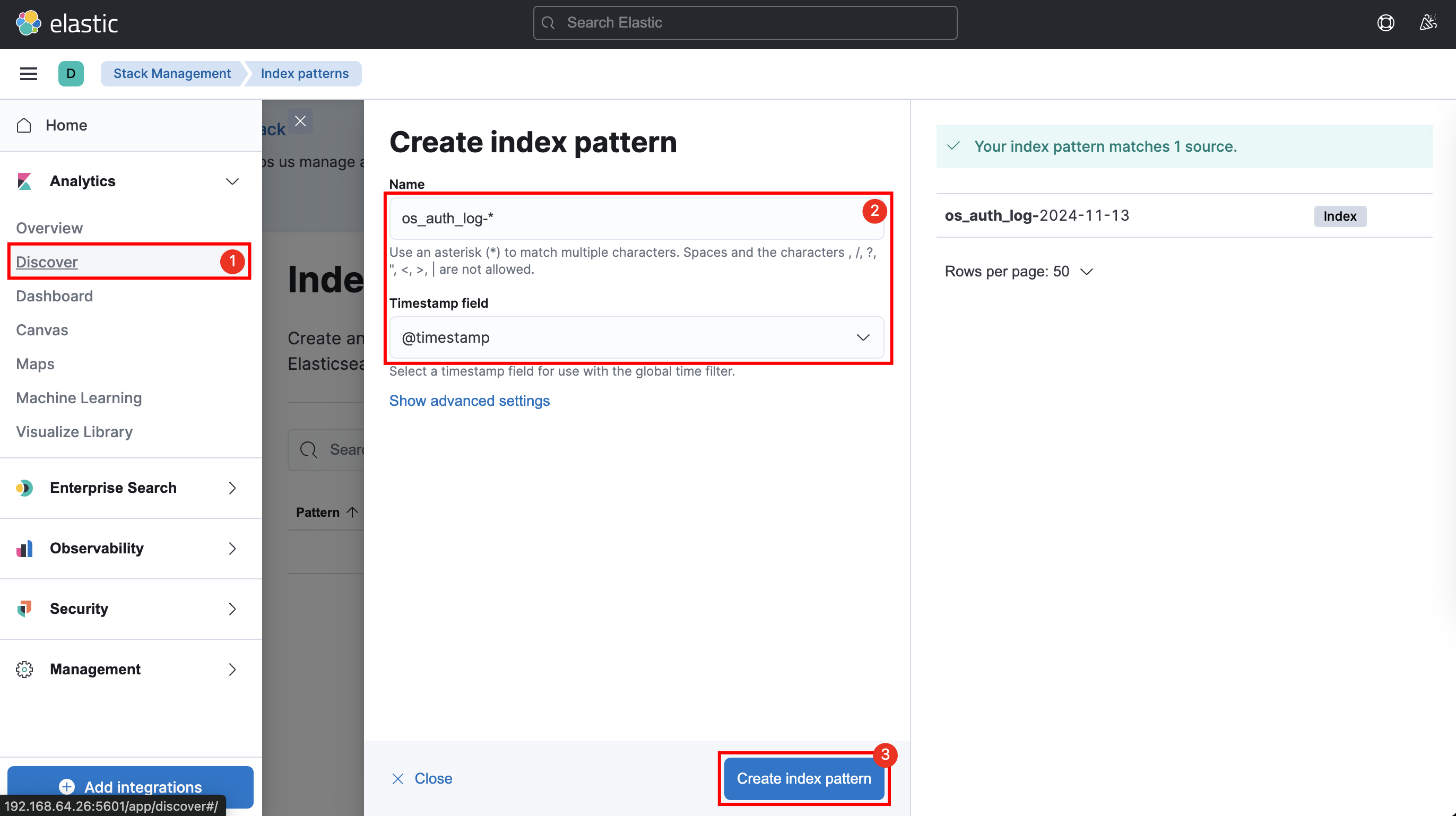This screenshot has height=816, width=1456.
Task: Open Visualize Library in Analytics
Action: tap(74, 431)
